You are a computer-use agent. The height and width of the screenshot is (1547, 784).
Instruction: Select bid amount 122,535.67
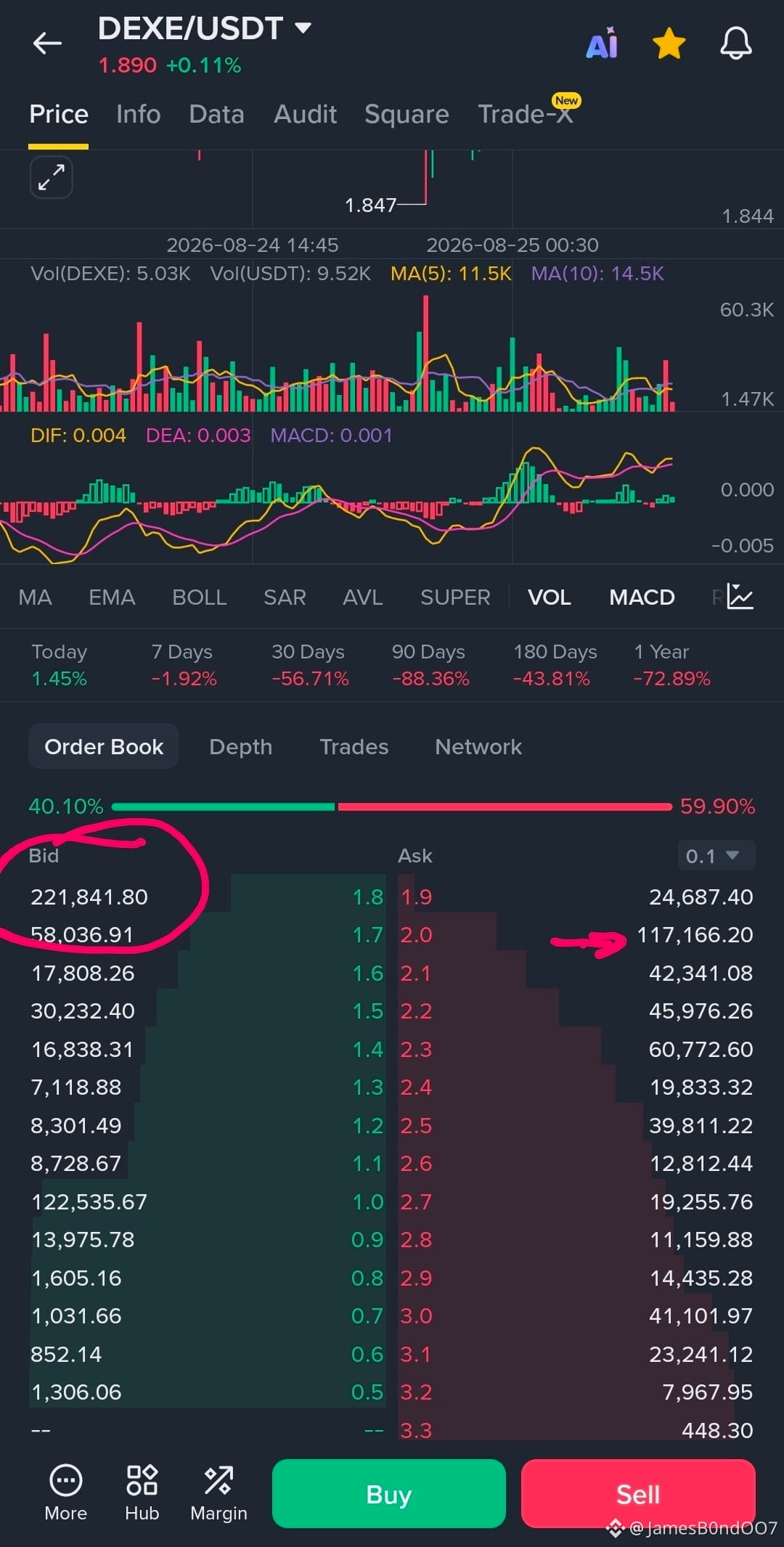pos(89,1202)
